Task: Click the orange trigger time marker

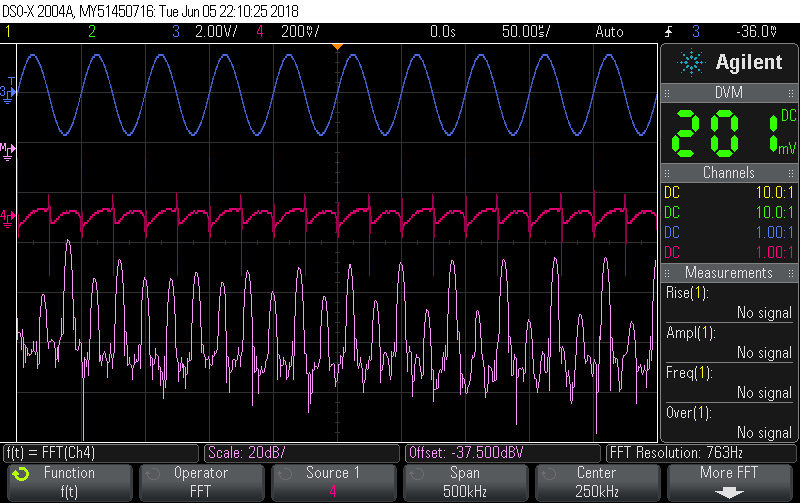Action: click(337, 47)
